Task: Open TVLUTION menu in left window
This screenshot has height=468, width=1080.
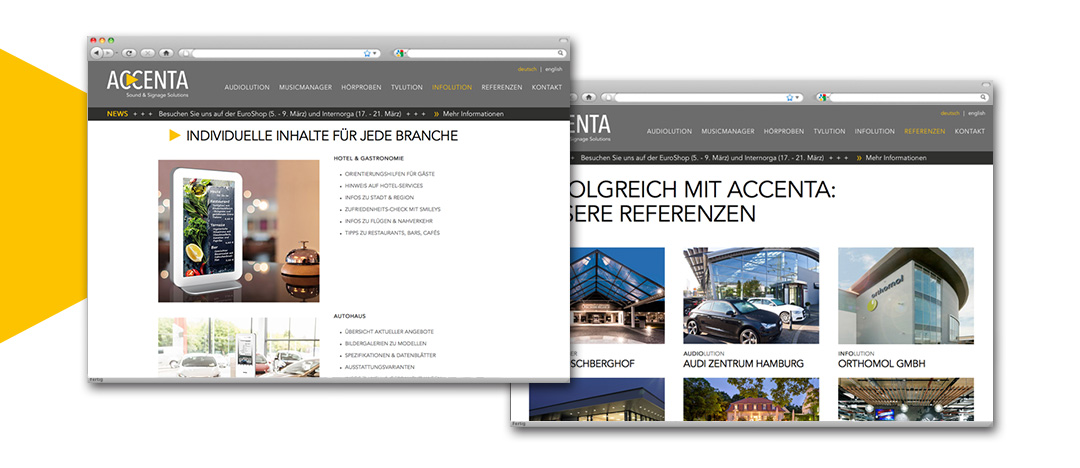Action: coord(406,88)
